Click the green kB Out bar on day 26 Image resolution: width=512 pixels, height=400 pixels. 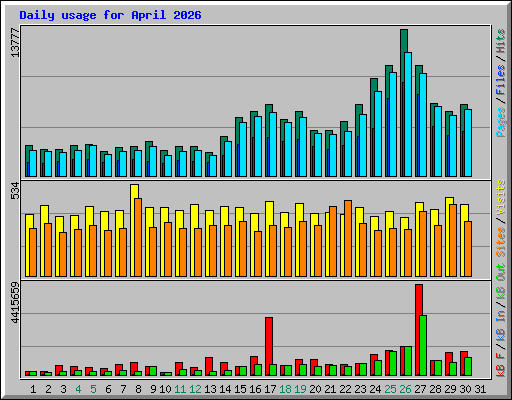408,361
